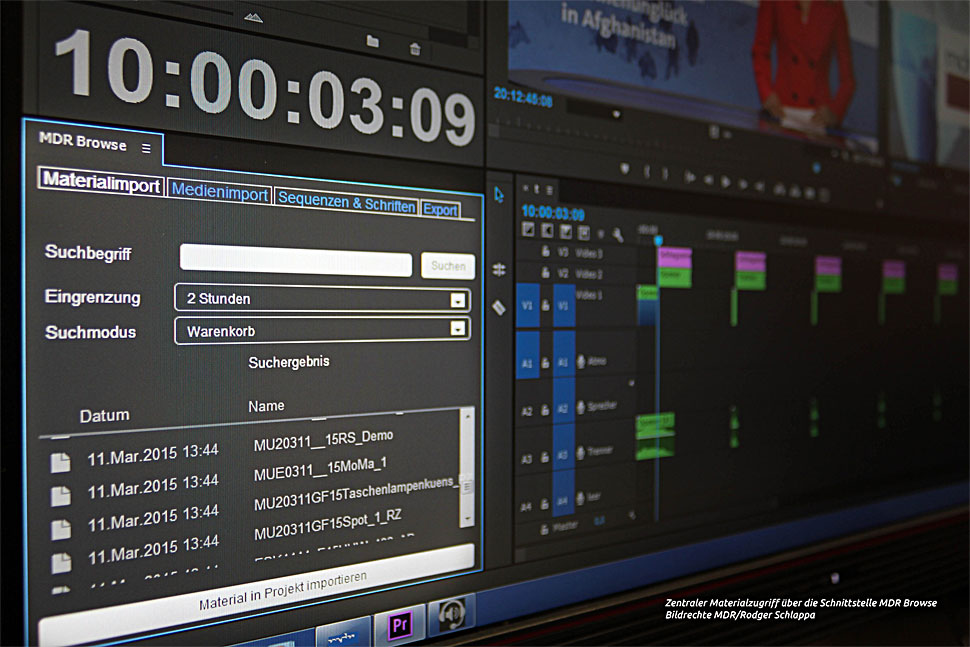Image resolution: width=970 pixels, height=647 pixels.
Task: Add marker in program monitor controls
Action: (625, 168)
